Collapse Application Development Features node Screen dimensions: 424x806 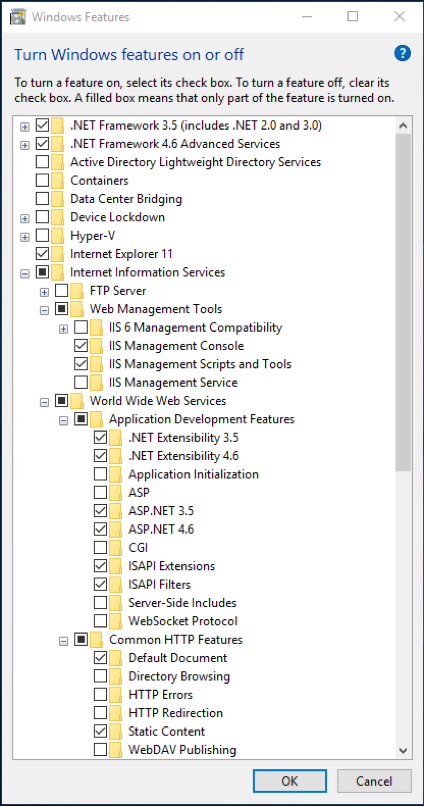(64, 420)
